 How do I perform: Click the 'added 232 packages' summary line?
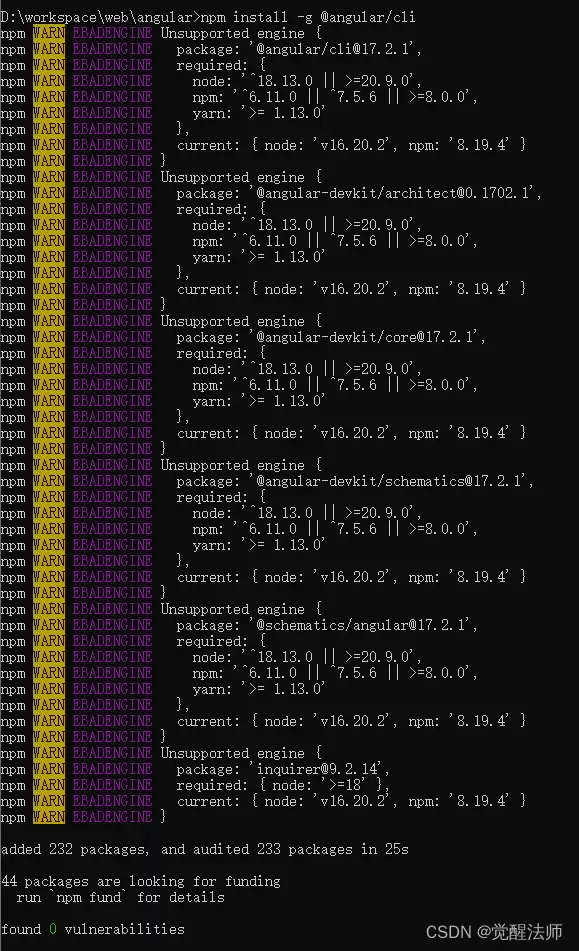(204, 849)
